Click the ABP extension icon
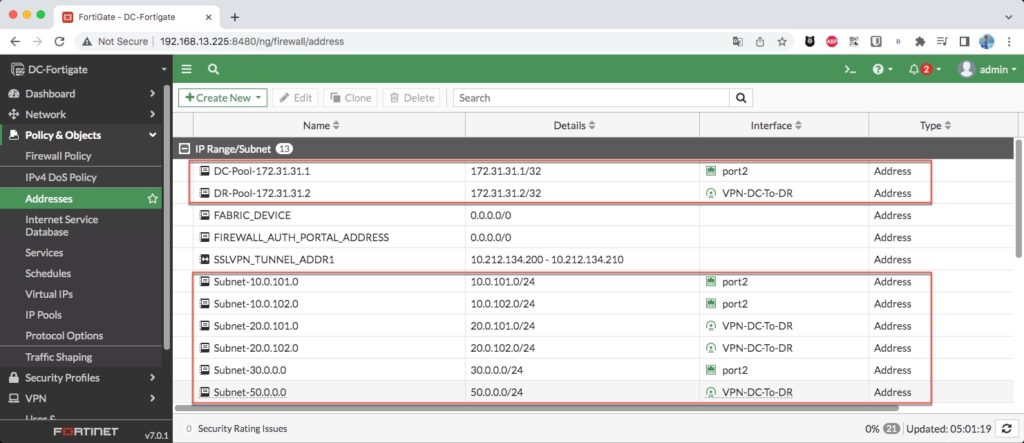This screenshot has height=443, width=1024. pos(831,41)
